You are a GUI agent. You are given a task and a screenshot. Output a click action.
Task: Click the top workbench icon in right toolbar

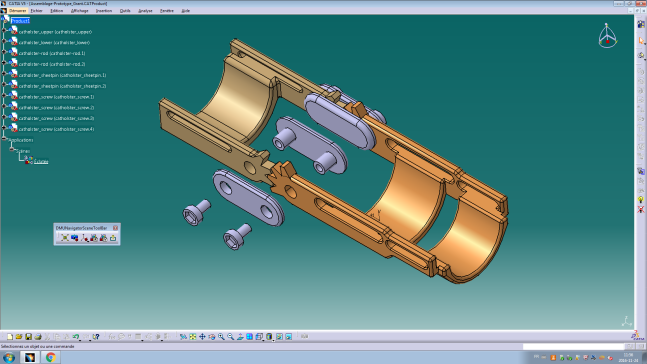tap(641, 25)
